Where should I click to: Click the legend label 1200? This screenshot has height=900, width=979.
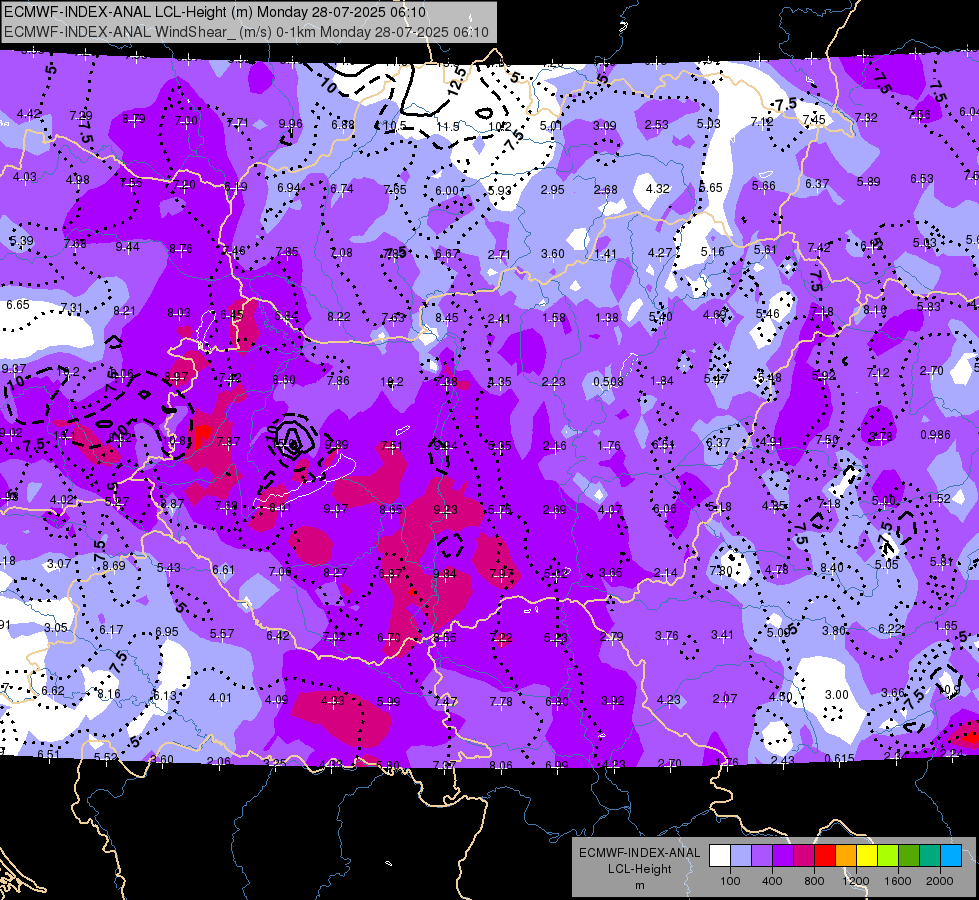click(855, 881)
